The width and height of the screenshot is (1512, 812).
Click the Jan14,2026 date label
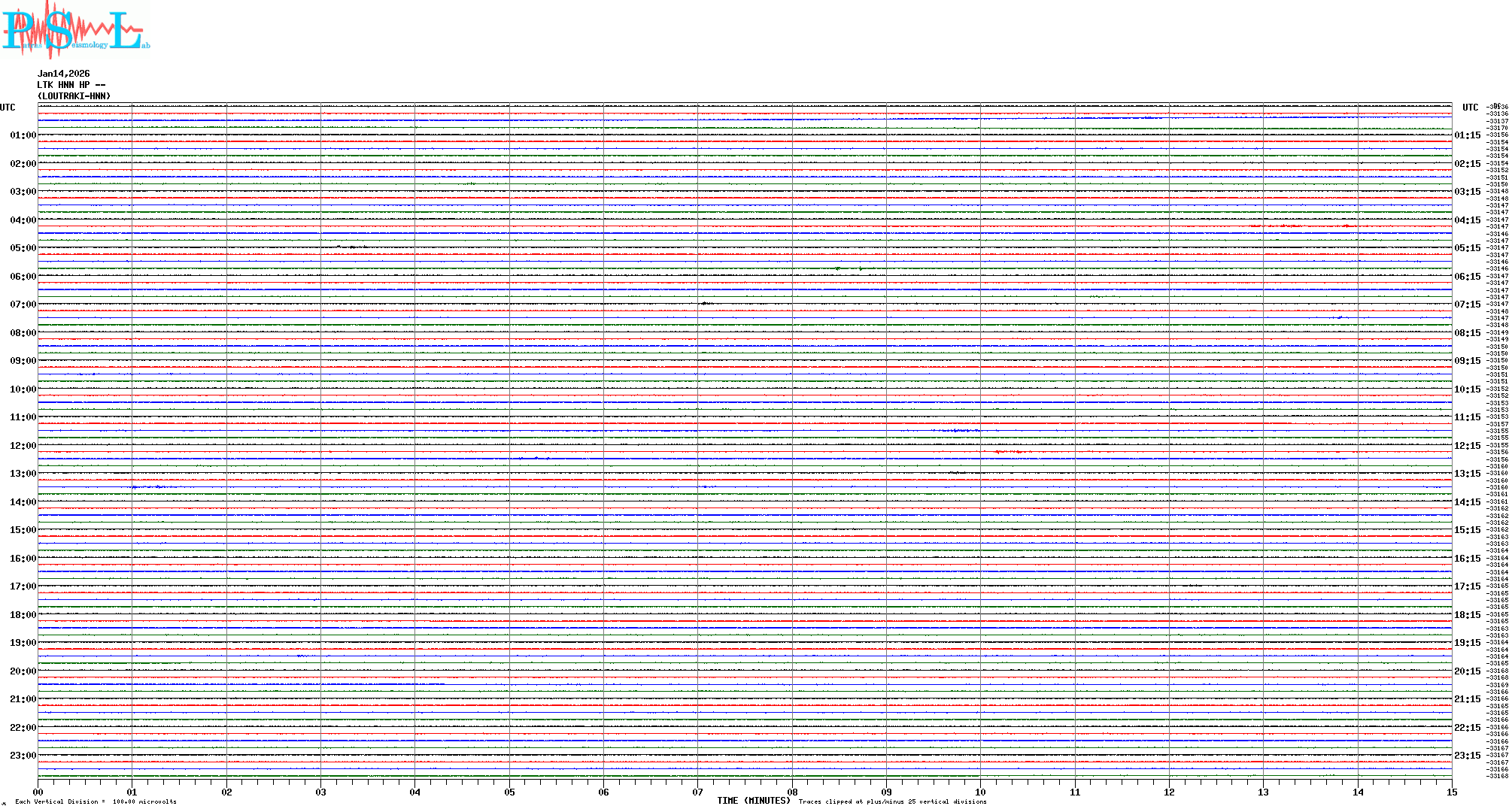tap(63, 74)
